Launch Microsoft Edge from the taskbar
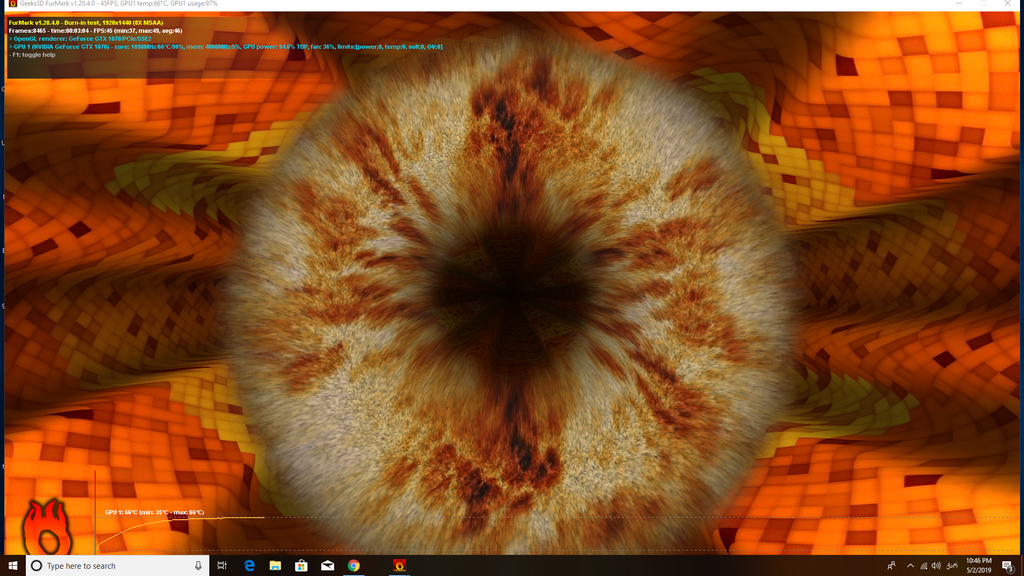Viewport: 1024px width, 576px height. point(250,565)
